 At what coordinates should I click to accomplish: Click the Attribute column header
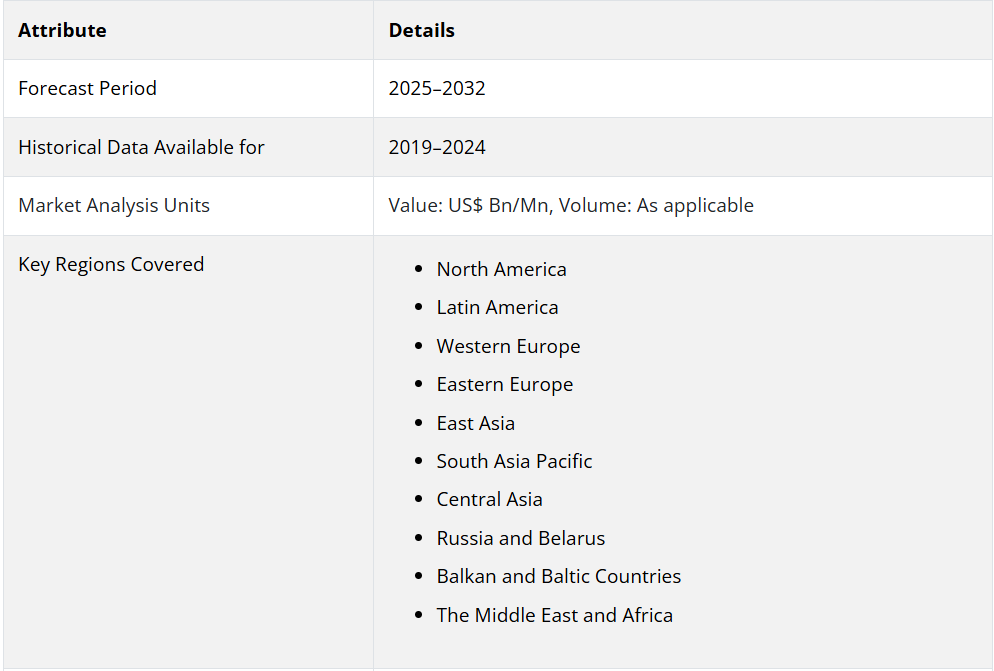[62, 30]
